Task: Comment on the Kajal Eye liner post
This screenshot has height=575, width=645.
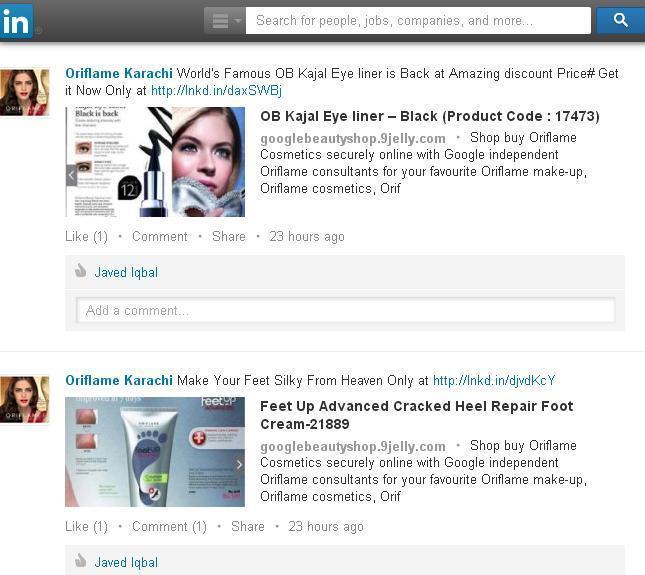Action: point(160,236)
